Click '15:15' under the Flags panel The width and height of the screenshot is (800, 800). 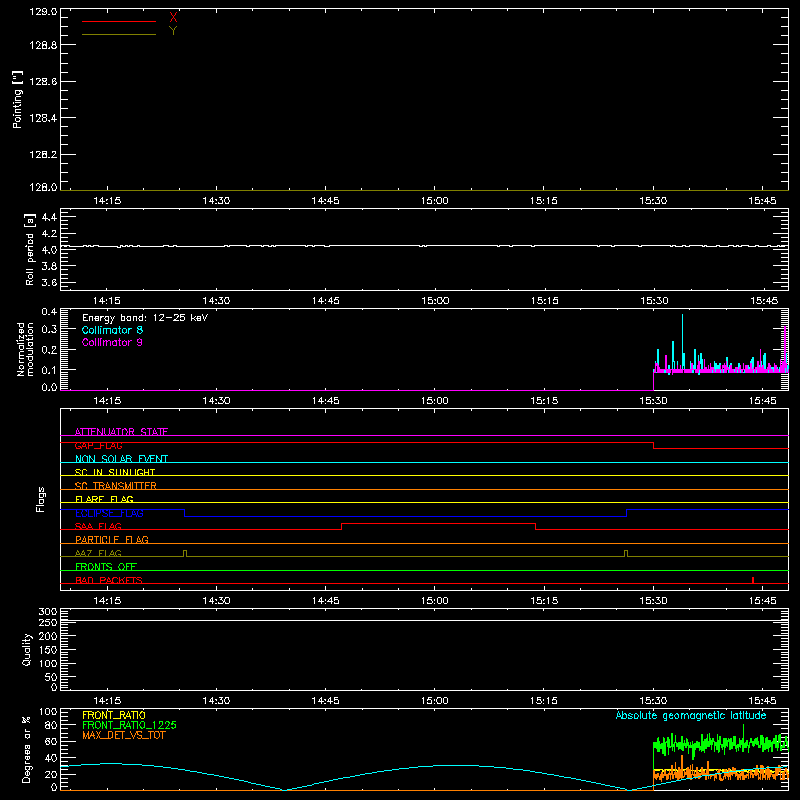point(544,601)
